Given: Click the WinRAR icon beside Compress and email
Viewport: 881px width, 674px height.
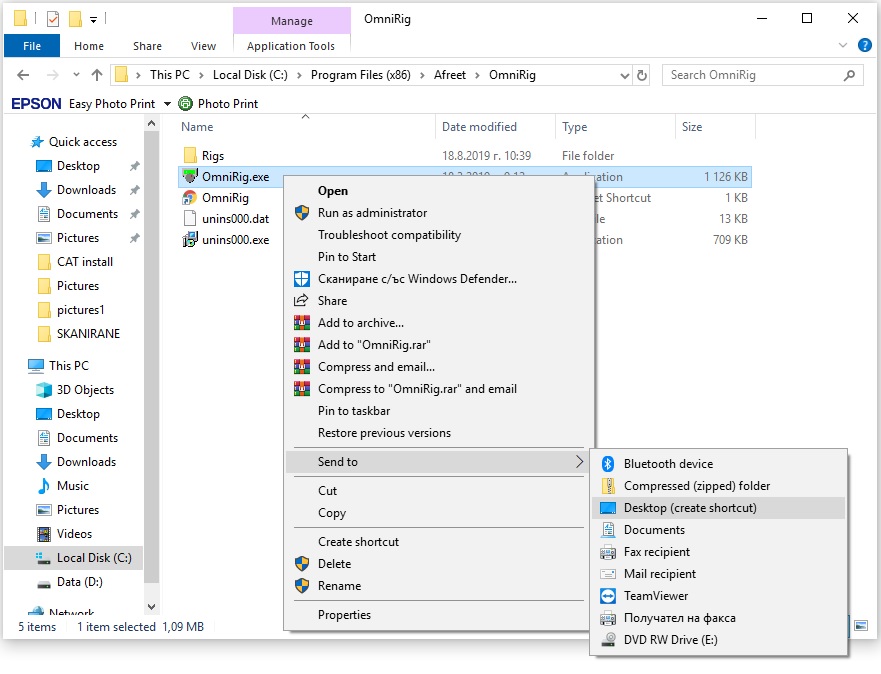Looking at the screenshot, I should pos(302,367).
